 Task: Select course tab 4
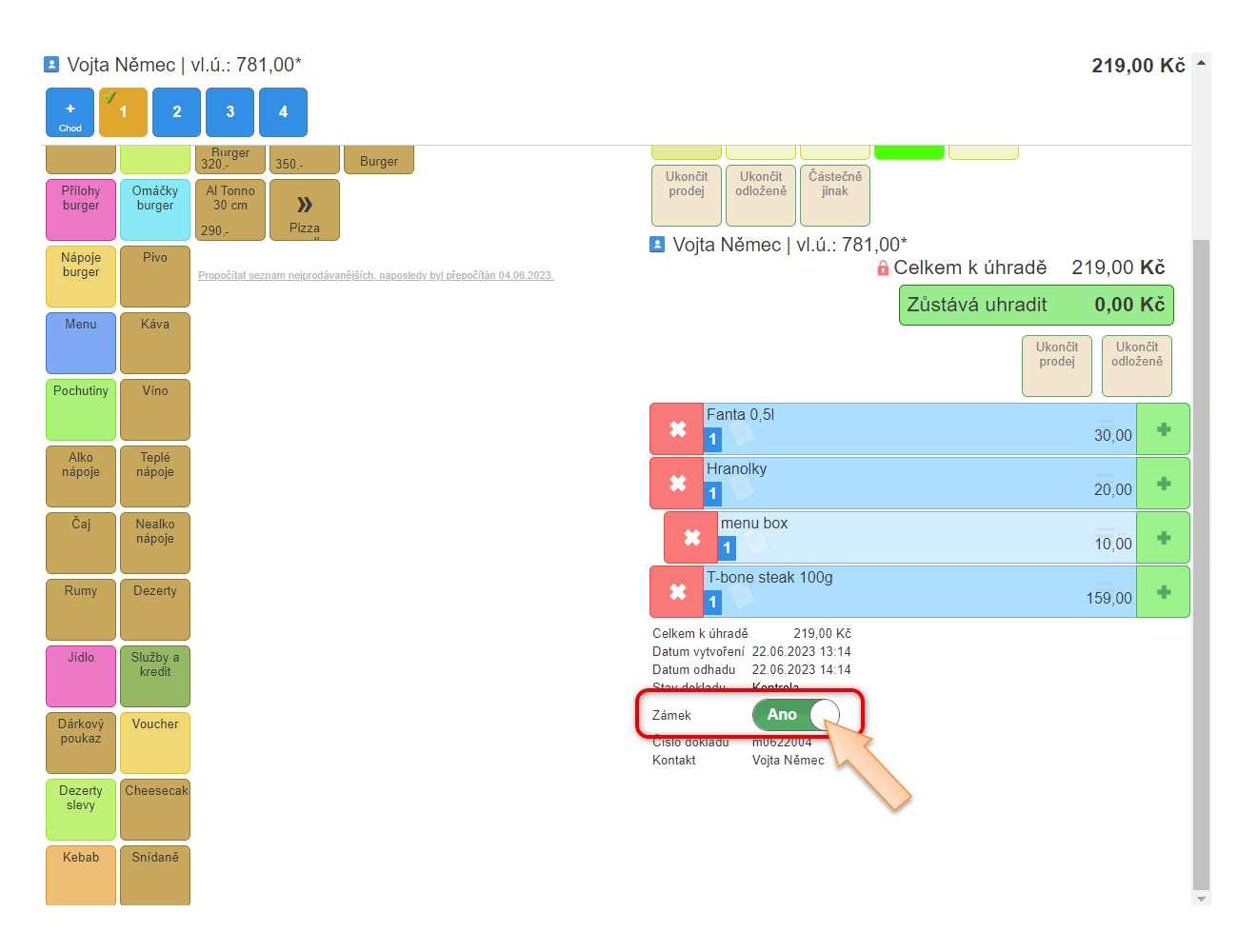[283, 112]
